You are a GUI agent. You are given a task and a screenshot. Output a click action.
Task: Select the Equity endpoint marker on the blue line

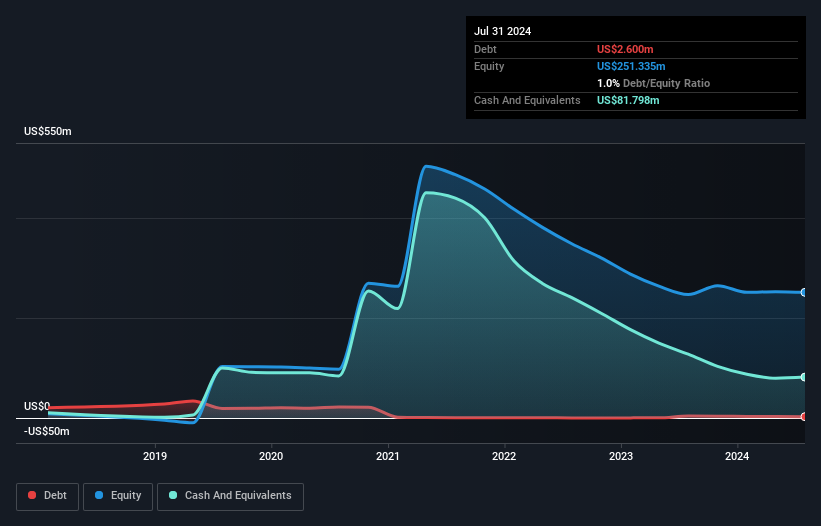[x=804, y=293]
